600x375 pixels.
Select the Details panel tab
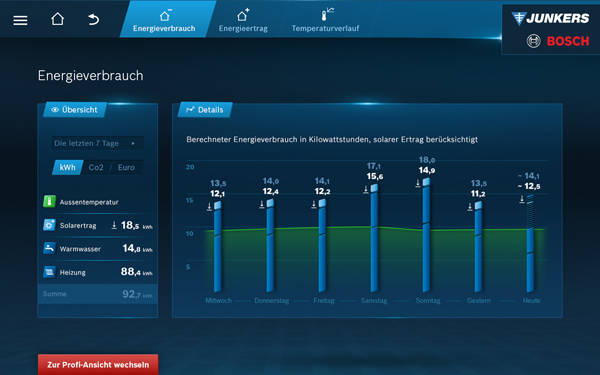[x=205, y=110]
